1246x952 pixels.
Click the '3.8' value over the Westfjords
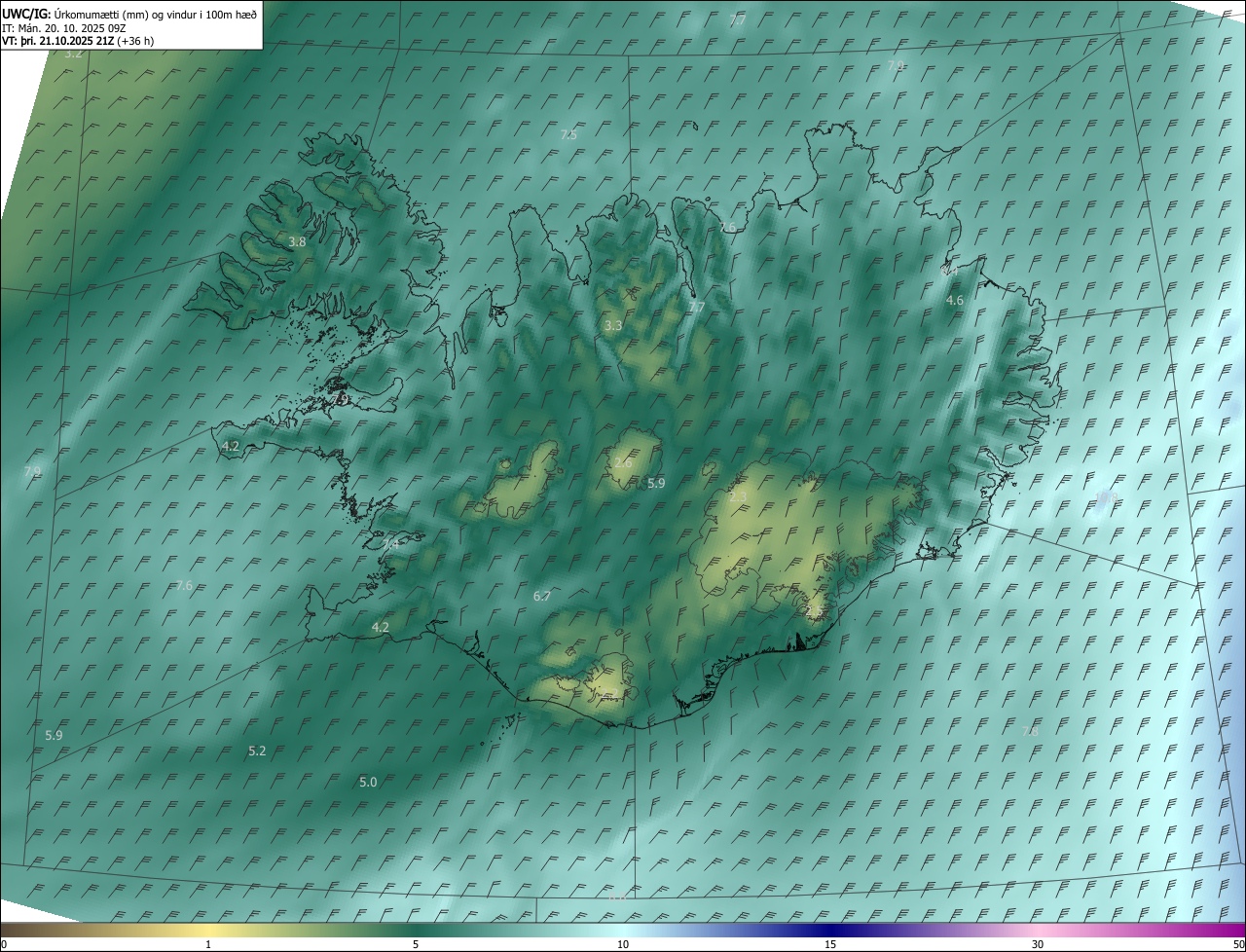pos(298,241)
